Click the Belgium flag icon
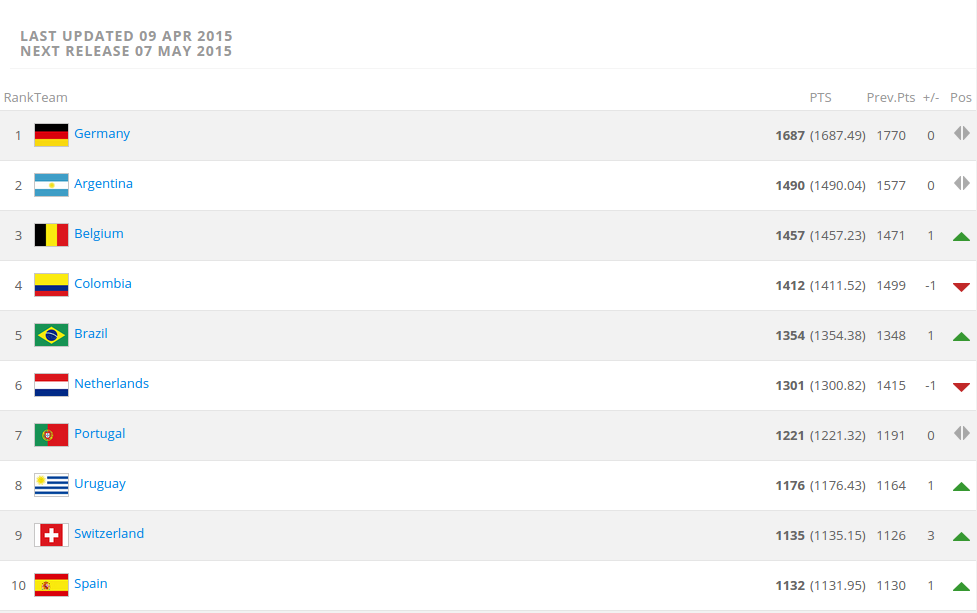The width and height of the screenshot is (977, 613). 51,235
